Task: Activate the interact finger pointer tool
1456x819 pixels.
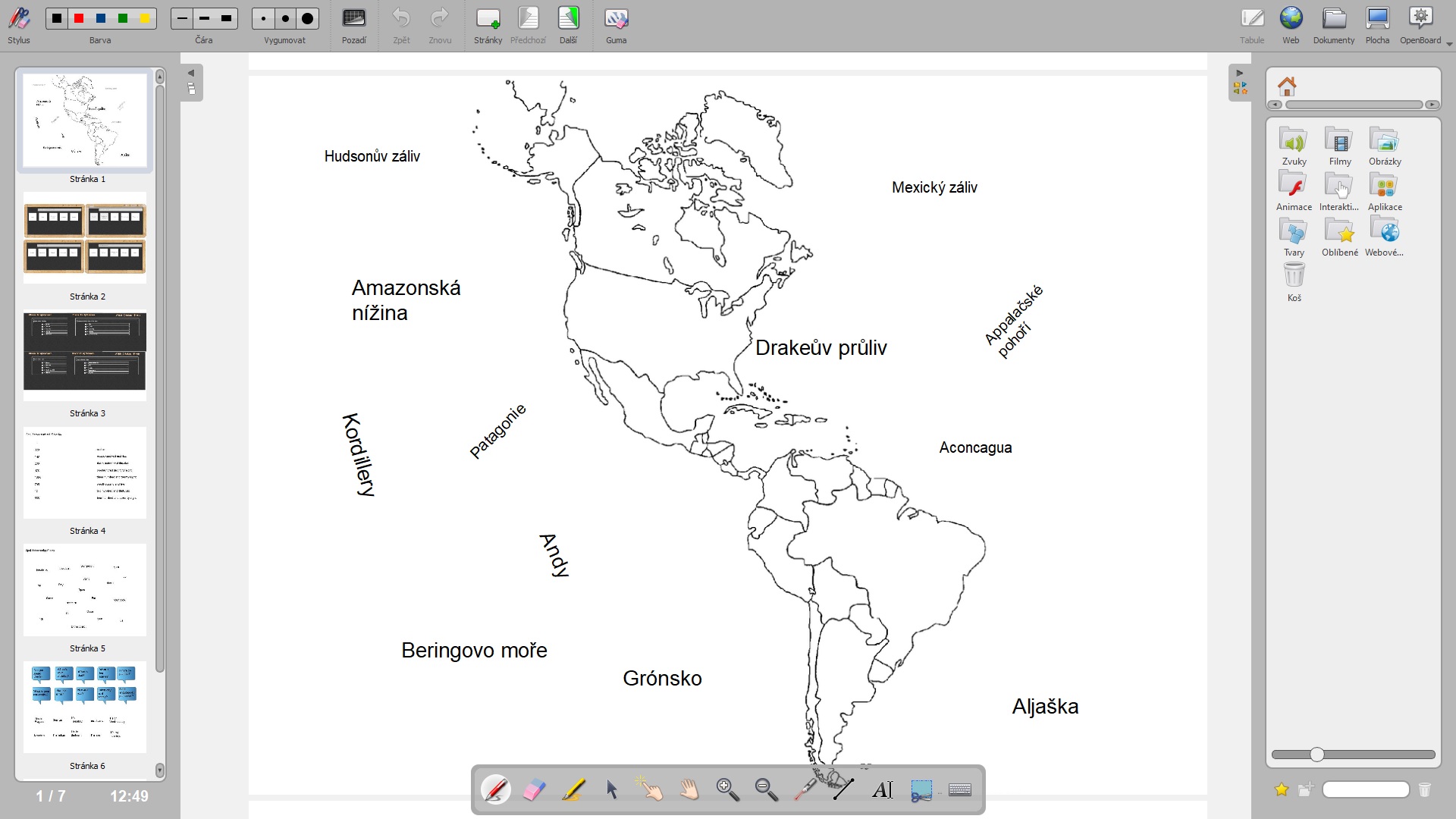Action: [651, 790]
